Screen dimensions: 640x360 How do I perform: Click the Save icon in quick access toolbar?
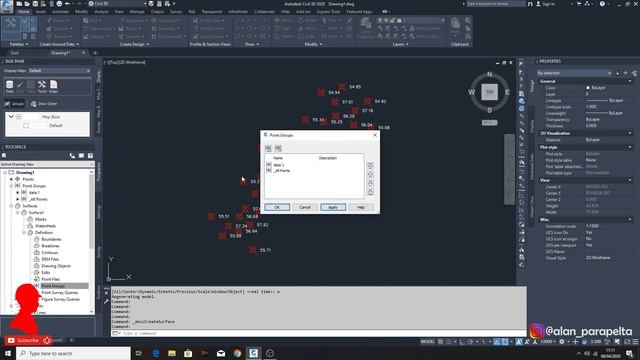point(36,4)
